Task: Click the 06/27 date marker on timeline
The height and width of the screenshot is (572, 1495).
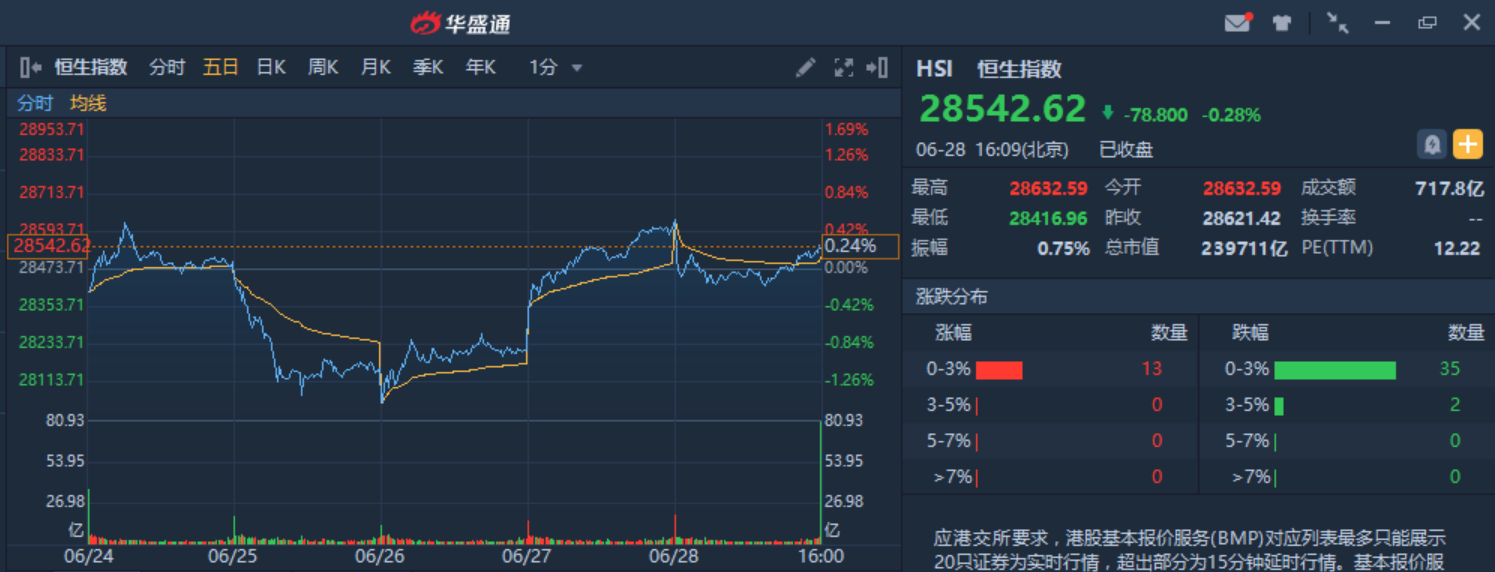Action: pos(527,555)
